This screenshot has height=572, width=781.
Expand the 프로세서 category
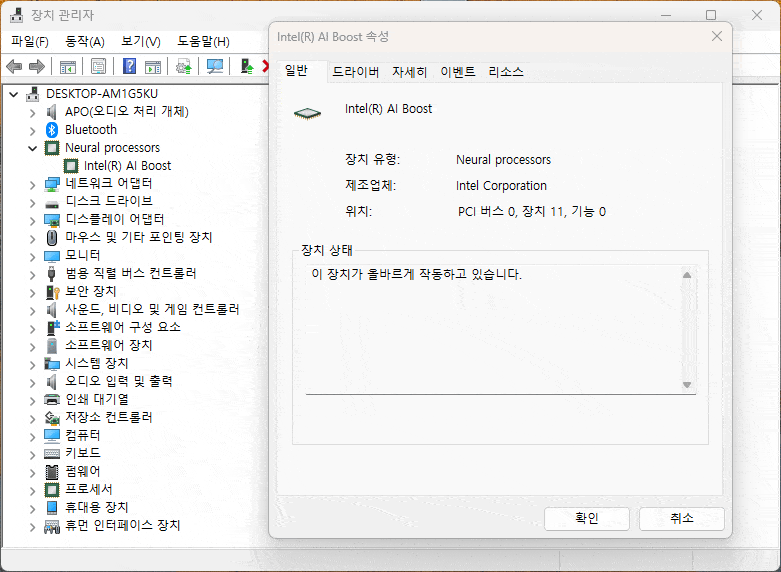[x=33, y=490]
